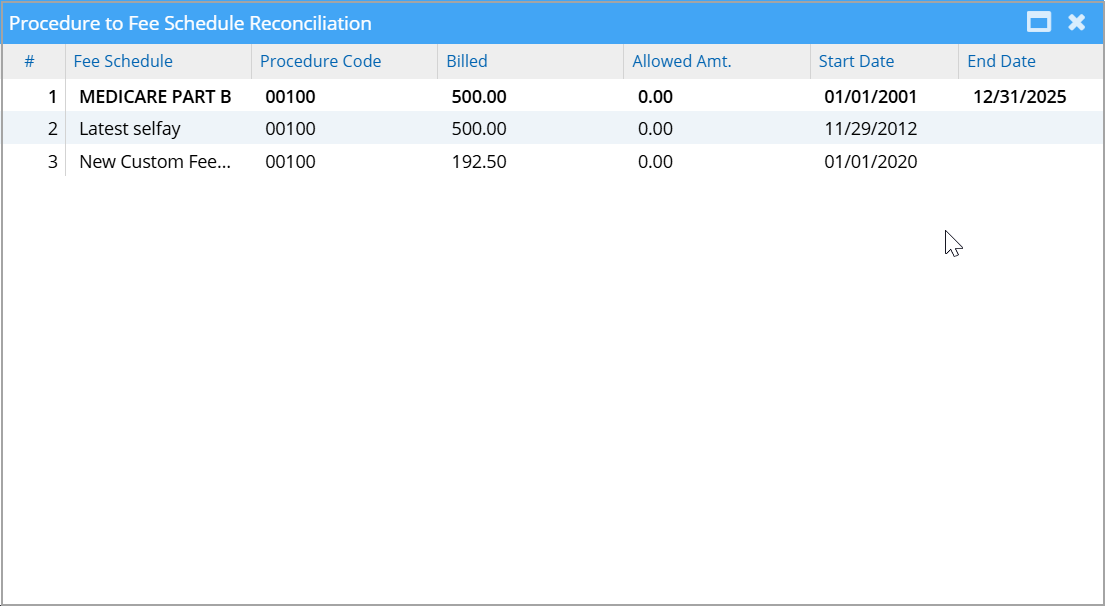Viewport: 1105px width, 606px height.
Task: Sort by Fee Schedule column header
Action: [123, 61]
